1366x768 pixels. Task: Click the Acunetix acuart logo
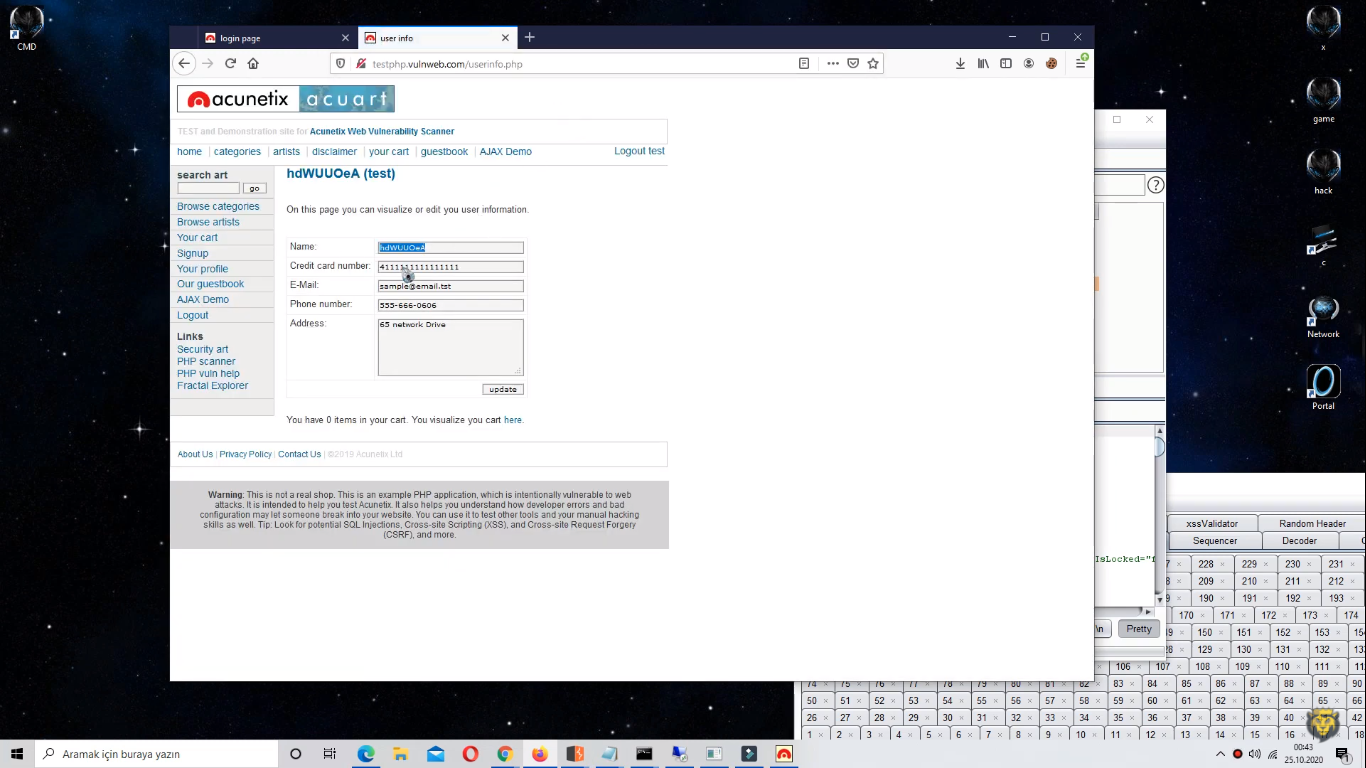tap(286, 99)
